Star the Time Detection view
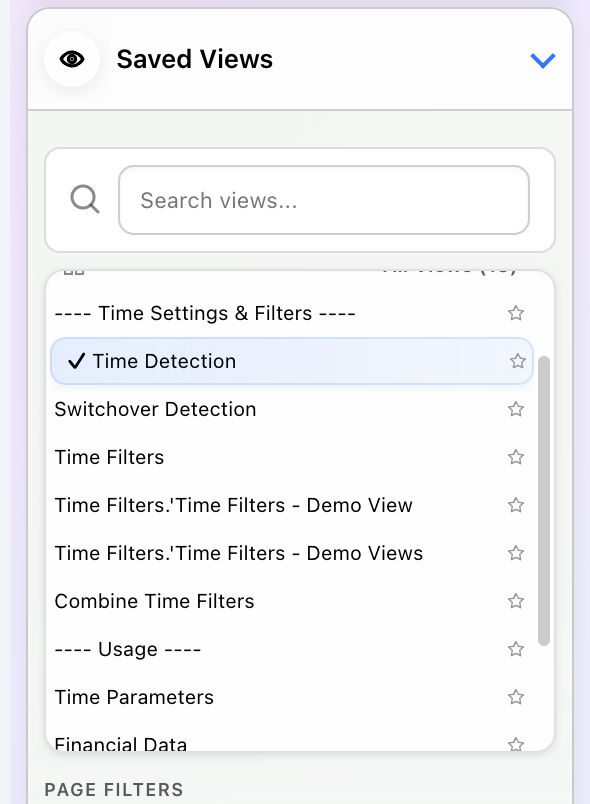Image resolution: width=590 pixels, height=804 pixels. 517,360
